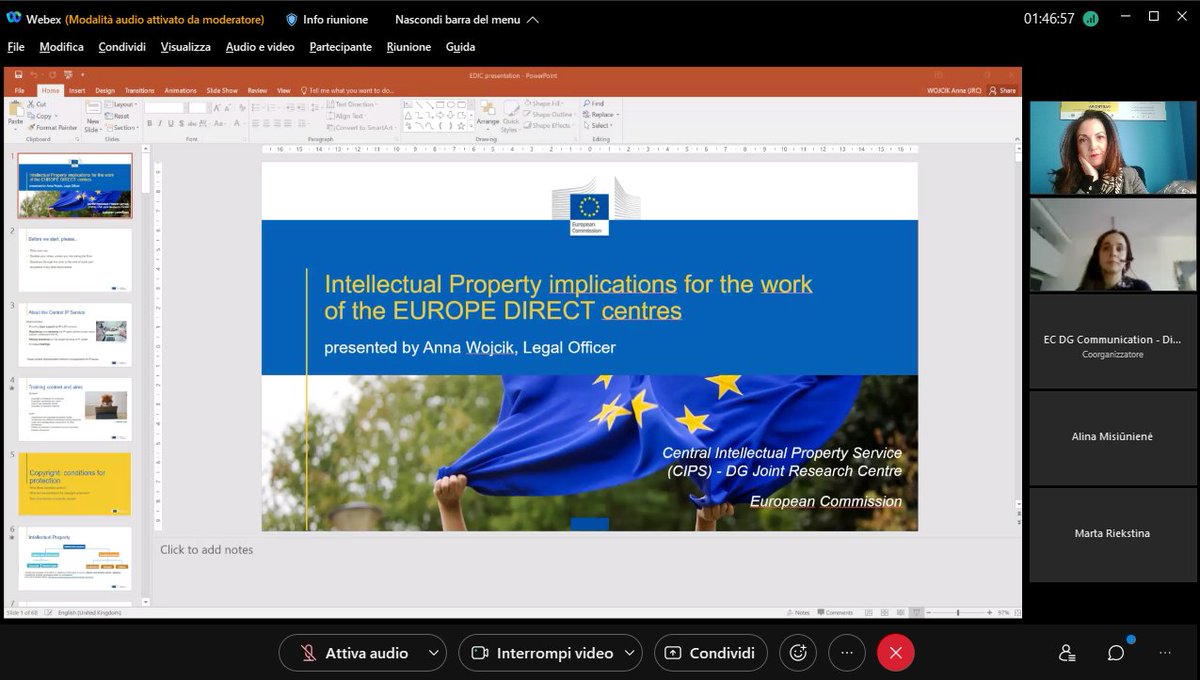This screenshot has height=680, width=1200.
Task: Open Quick Styles in Drawing group
Action: tap(510, 116)
